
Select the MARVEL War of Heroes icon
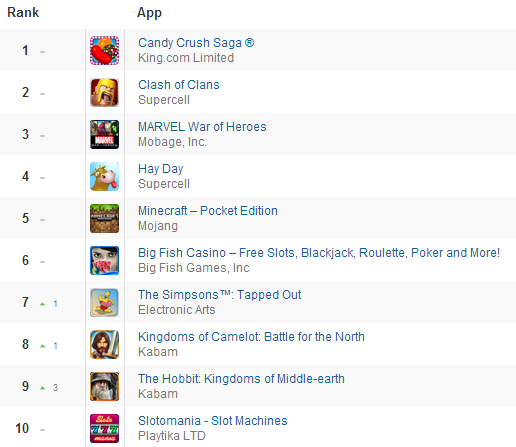point(104,134)
